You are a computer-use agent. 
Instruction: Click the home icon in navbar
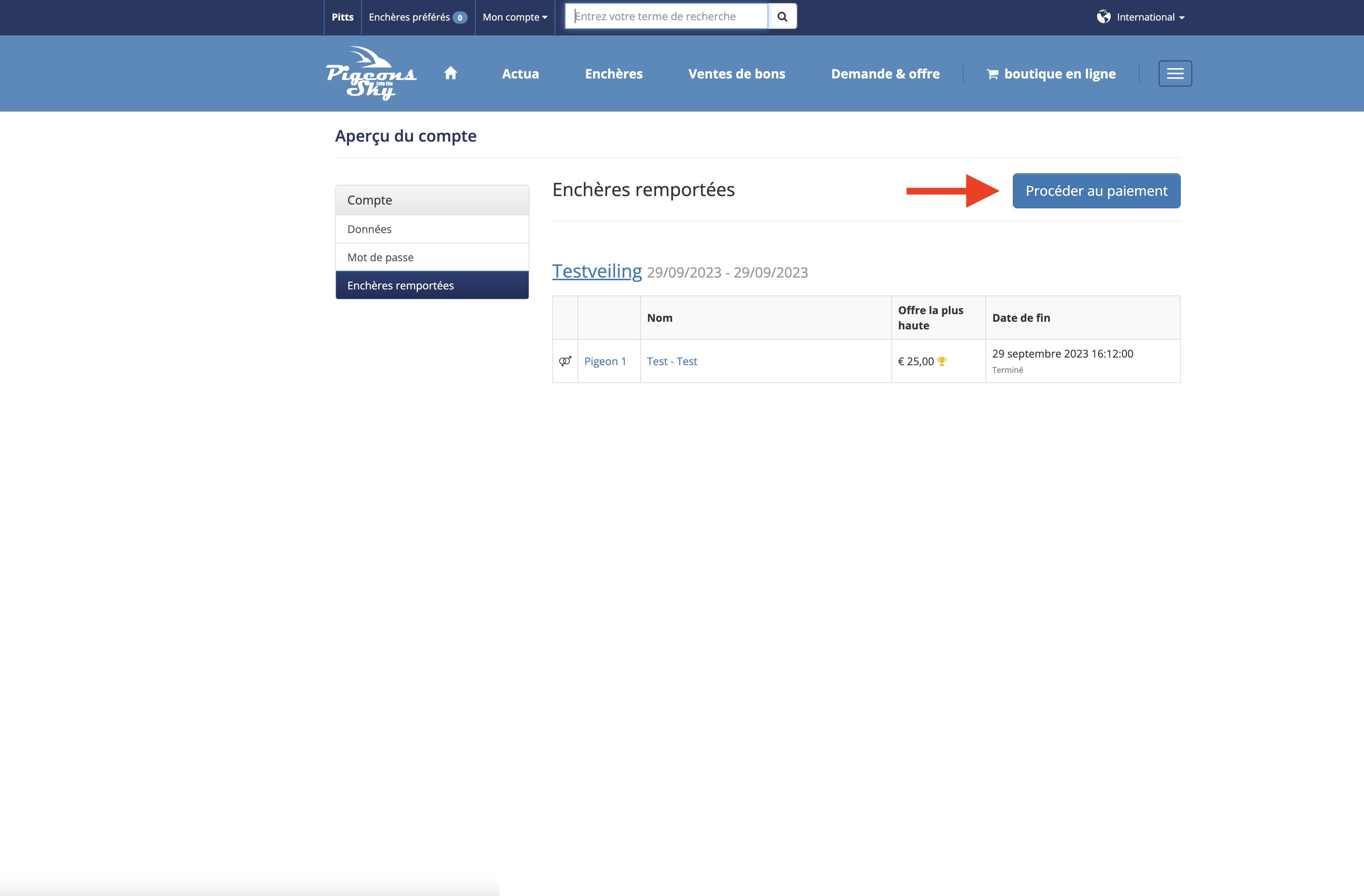click(451, 73)
